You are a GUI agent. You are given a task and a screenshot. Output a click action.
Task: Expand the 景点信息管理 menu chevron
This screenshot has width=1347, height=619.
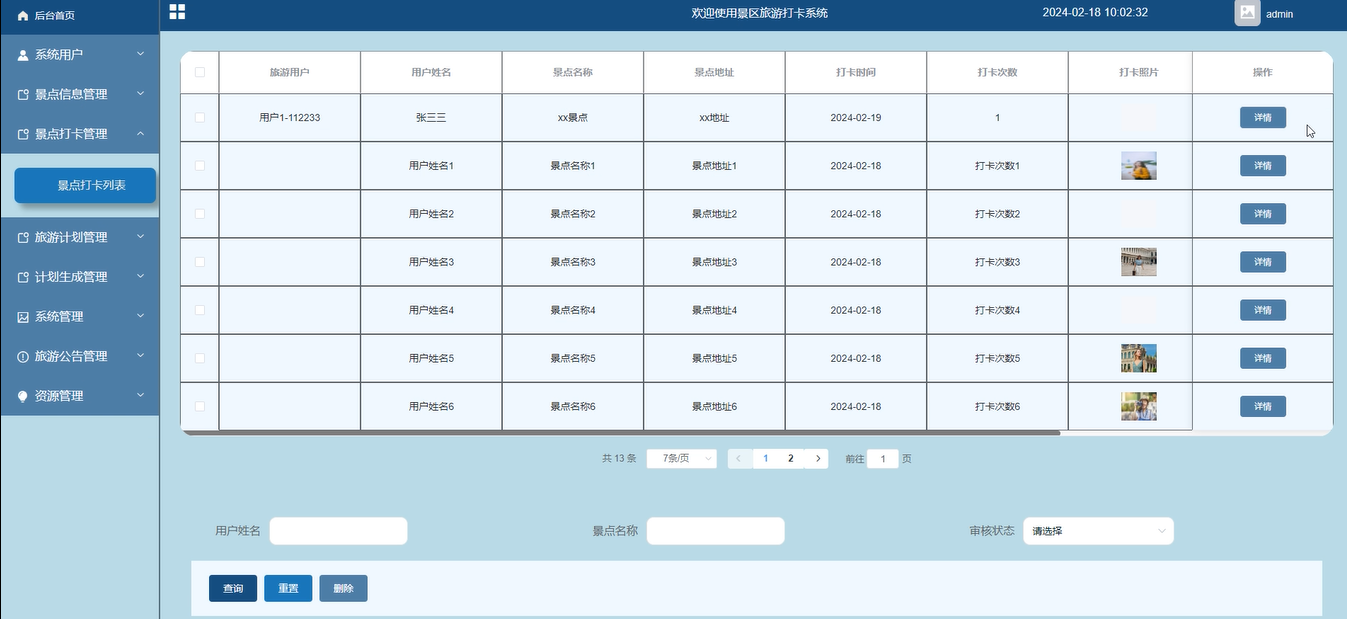[x=140, y=94]
